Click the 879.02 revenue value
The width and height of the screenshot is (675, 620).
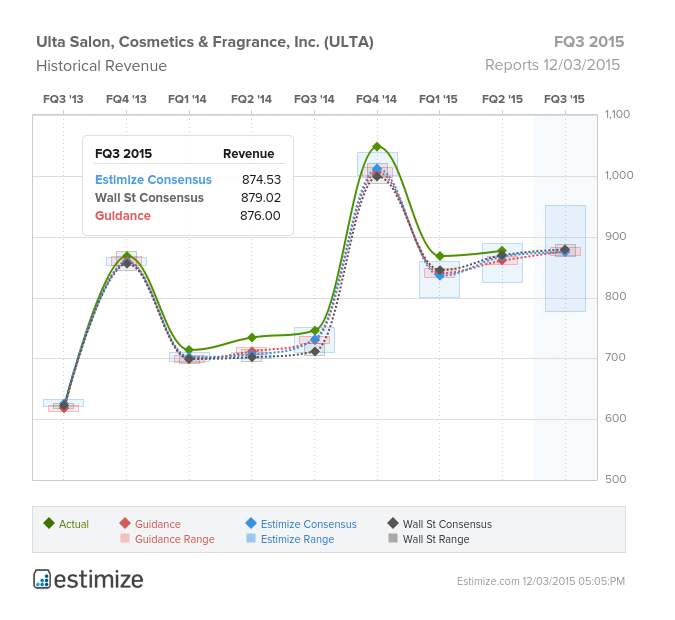pyautogui.click(x=261, y=198)
